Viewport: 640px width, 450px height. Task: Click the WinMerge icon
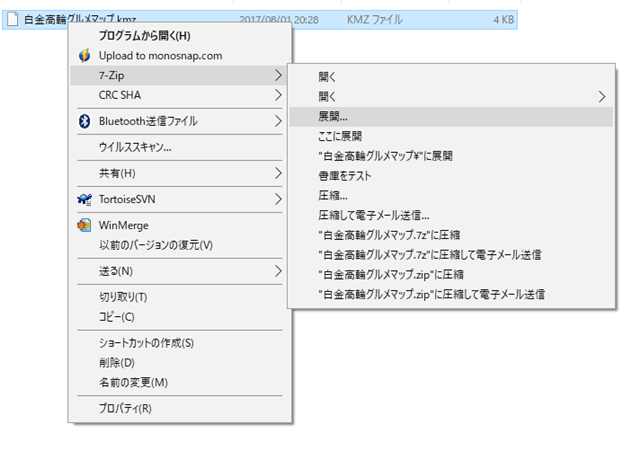pos(84,225)
